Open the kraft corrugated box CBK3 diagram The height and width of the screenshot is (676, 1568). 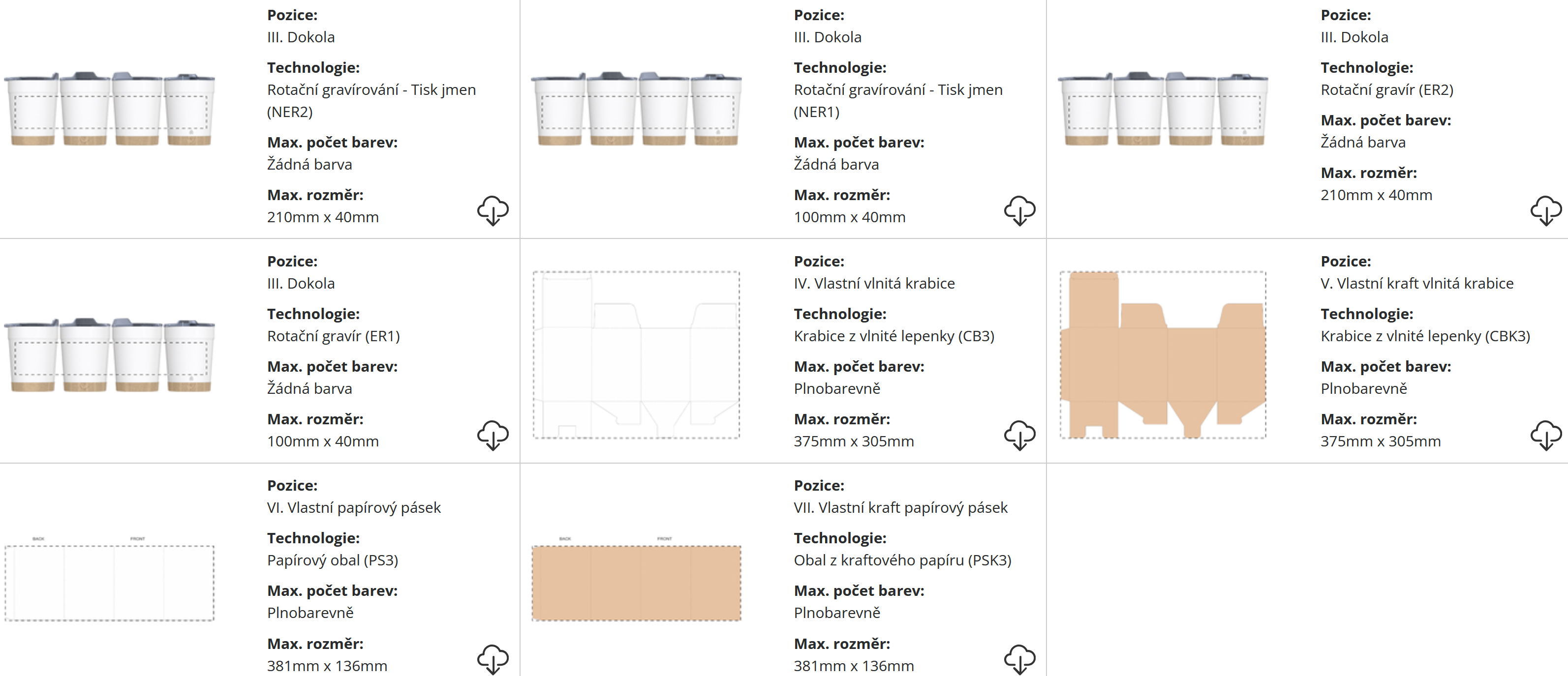pyautogui.click(x=1163, y=355)
